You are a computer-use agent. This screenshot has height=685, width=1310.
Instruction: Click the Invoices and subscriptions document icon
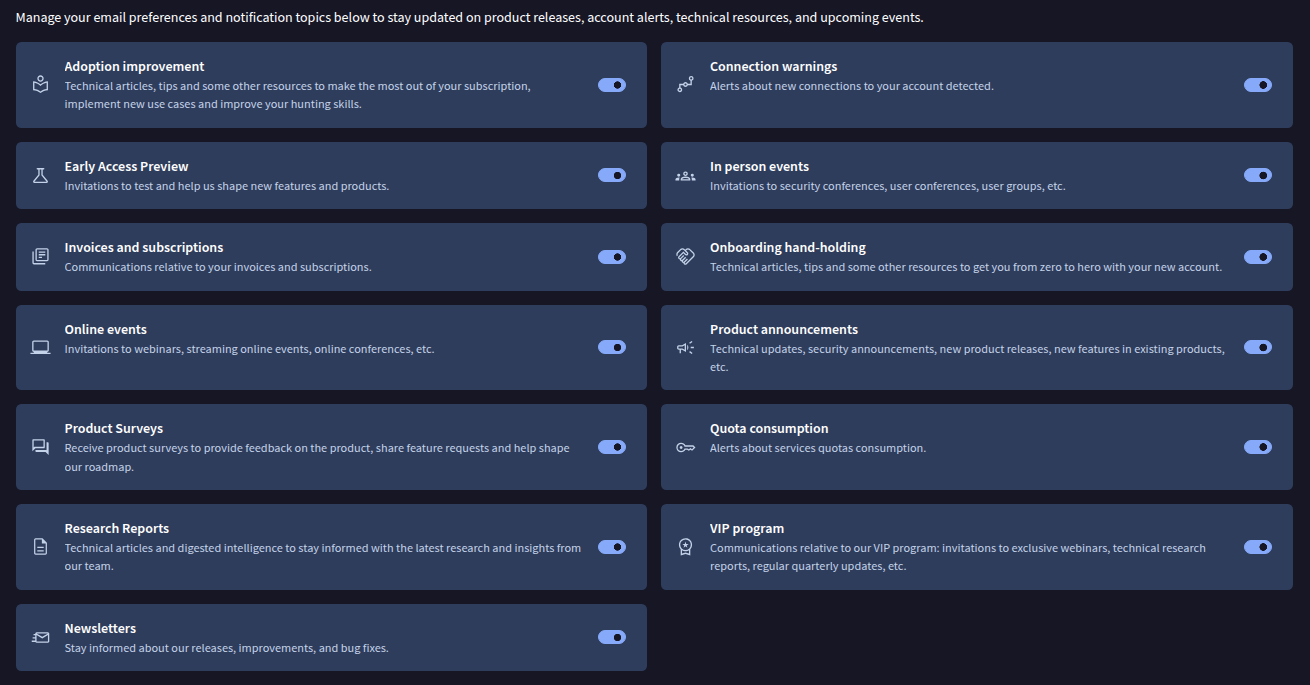[x=40, y=257]
